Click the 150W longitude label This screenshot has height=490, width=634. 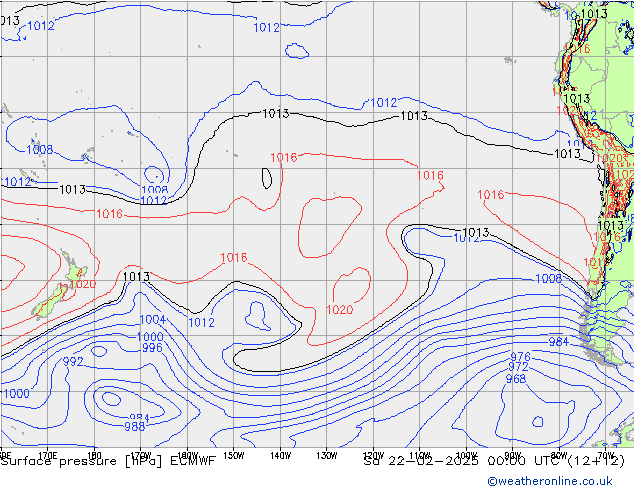(234, 455)
